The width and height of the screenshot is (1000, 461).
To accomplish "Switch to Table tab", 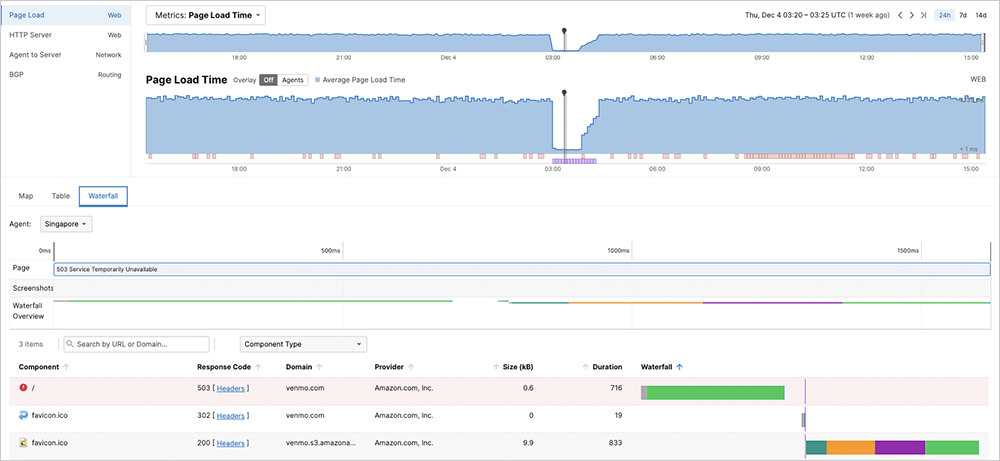I will pos(61,196).
